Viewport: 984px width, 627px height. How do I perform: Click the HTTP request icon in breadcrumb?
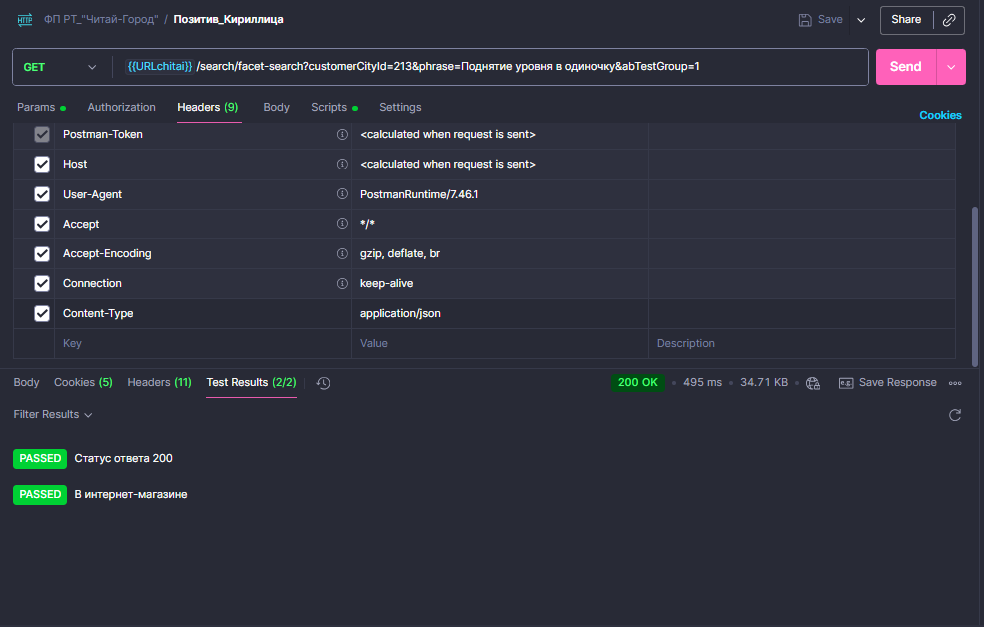[25, 20]
